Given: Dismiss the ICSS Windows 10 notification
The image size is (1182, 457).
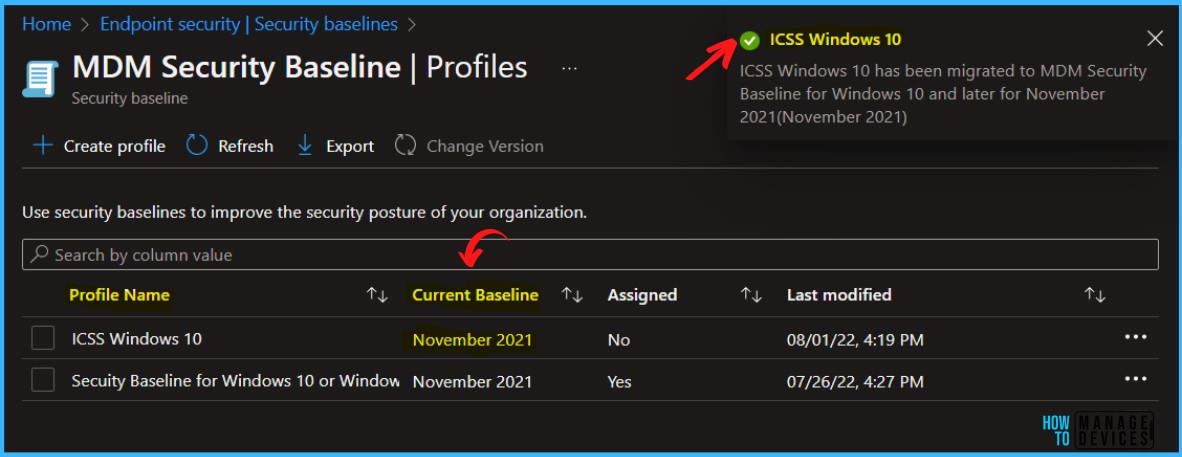Looking at the screenshot, I should pos(1155,39).
